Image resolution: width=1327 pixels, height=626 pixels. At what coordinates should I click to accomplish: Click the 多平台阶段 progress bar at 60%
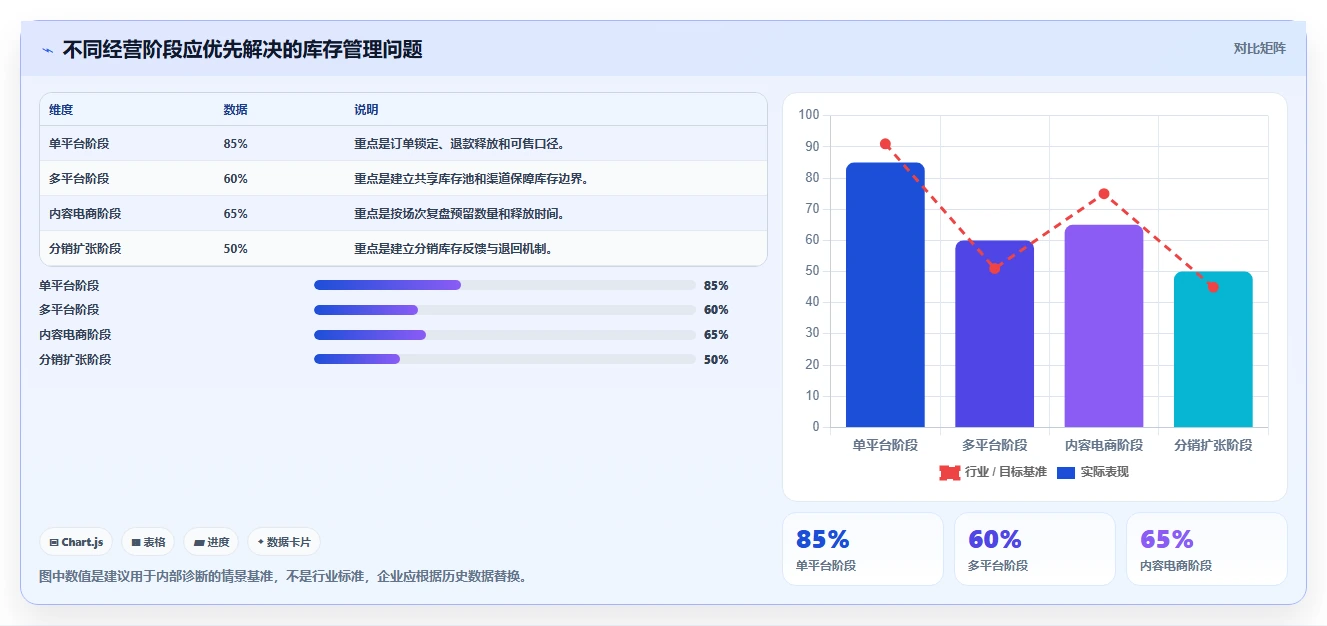point(504,310)
